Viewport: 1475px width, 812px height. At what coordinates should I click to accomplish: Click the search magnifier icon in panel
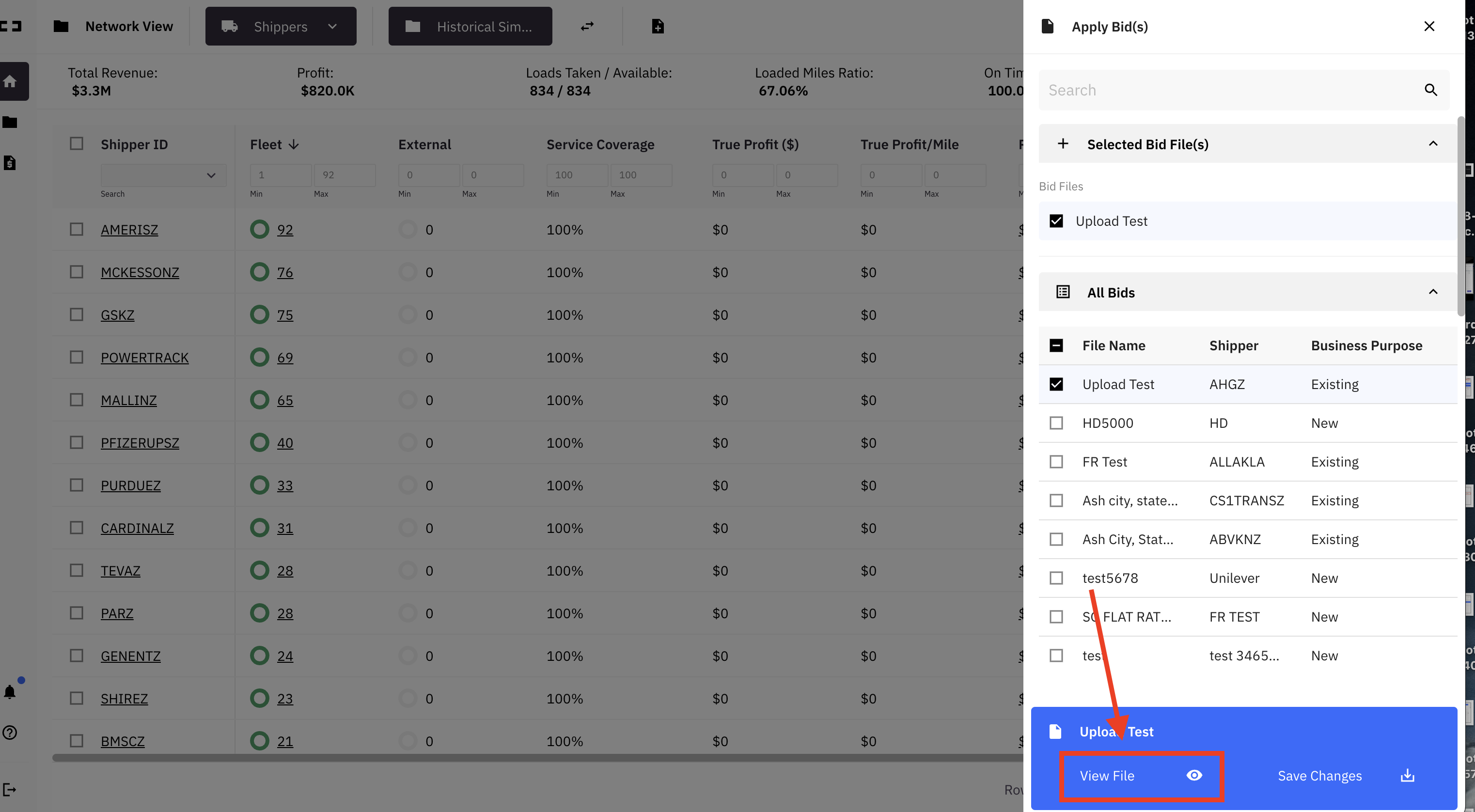[x=1430, y=90]
